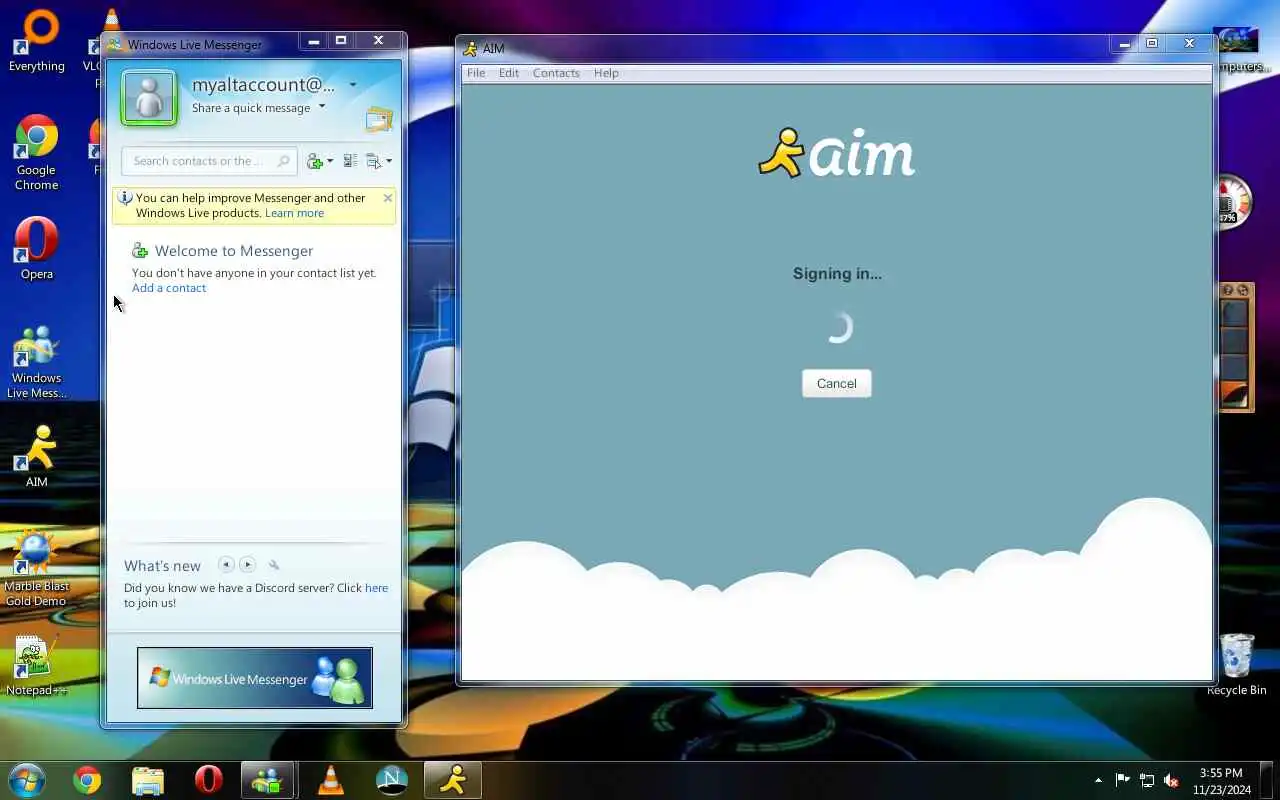Open the Recycle Bin
Screen dimensions: 1280x800
[1237, 664]
